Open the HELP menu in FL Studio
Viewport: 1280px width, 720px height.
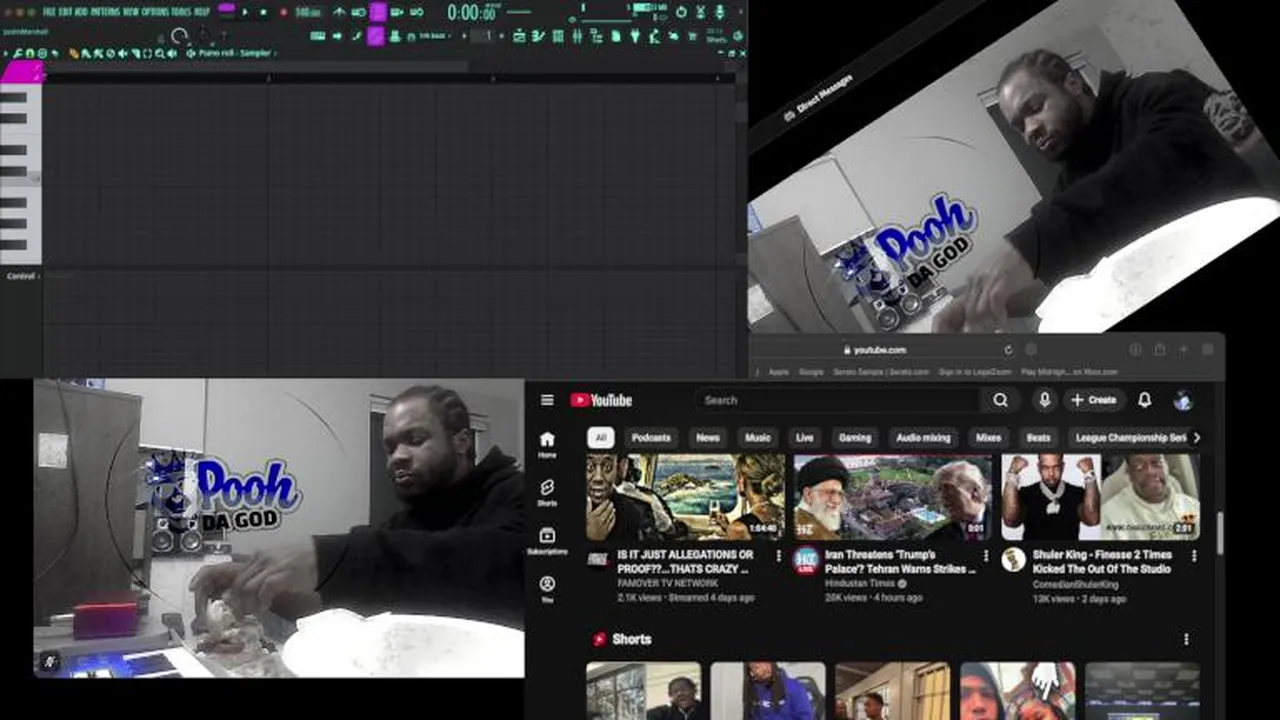click(202, 12)
